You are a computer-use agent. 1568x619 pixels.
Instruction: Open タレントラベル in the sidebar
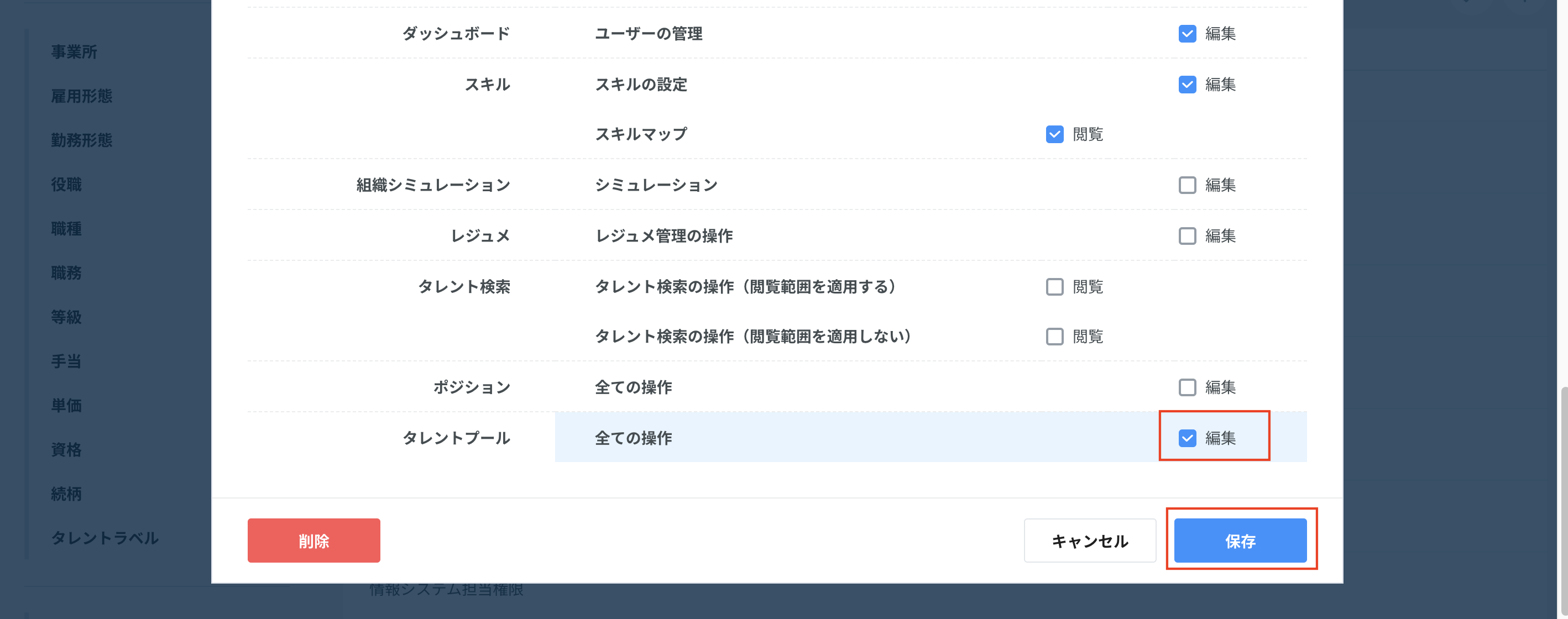tap(104, 538)
